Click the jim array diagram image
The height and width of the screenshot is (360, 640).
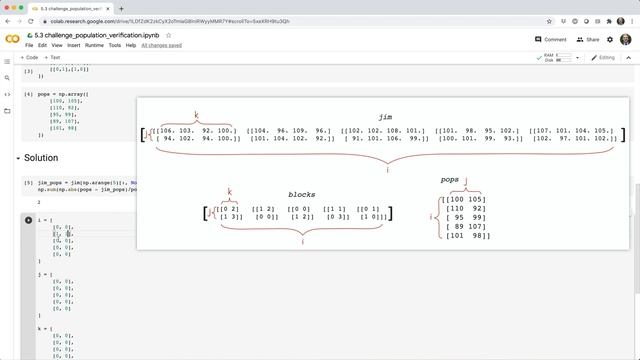pos(382,142)
